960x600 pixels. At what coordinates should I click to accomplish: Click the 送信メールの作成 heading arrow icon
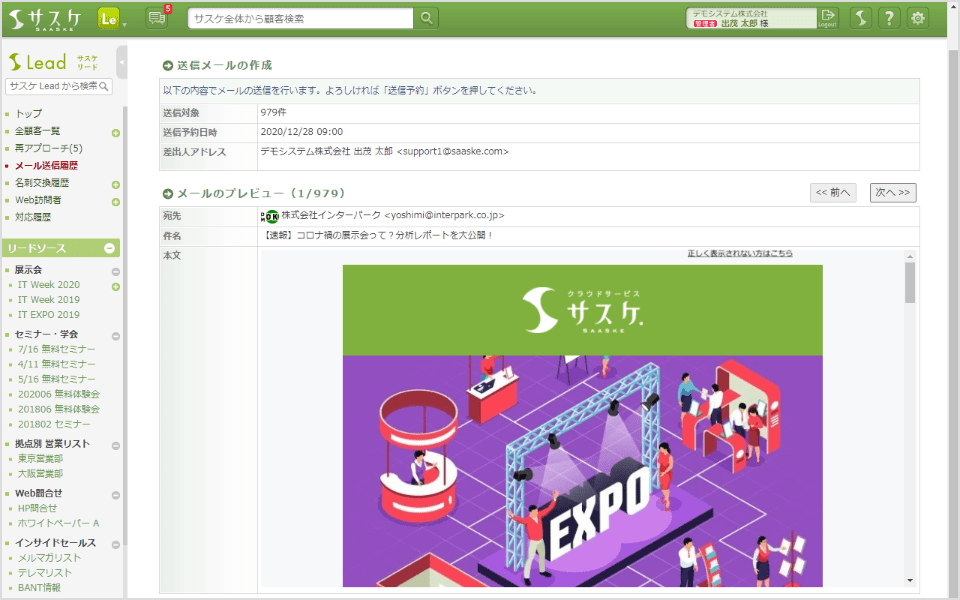(168, 66)
